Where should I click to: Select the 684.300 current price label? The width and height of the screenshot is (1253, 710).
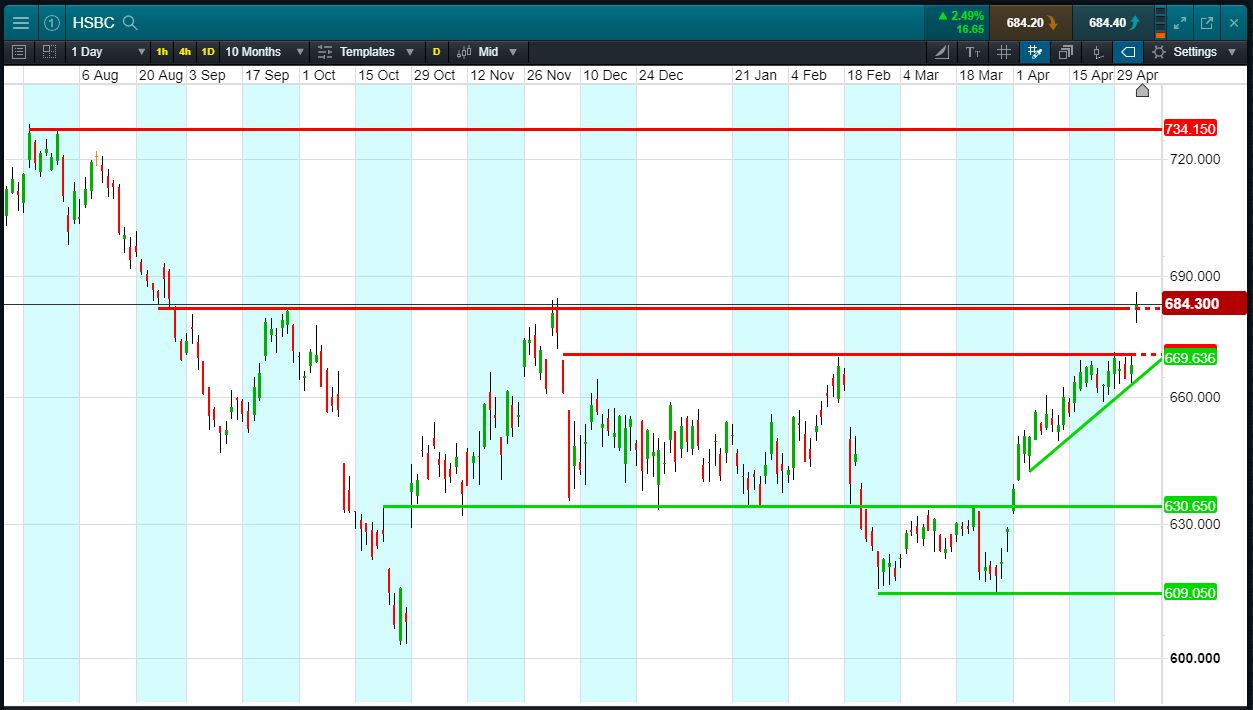1204,303
